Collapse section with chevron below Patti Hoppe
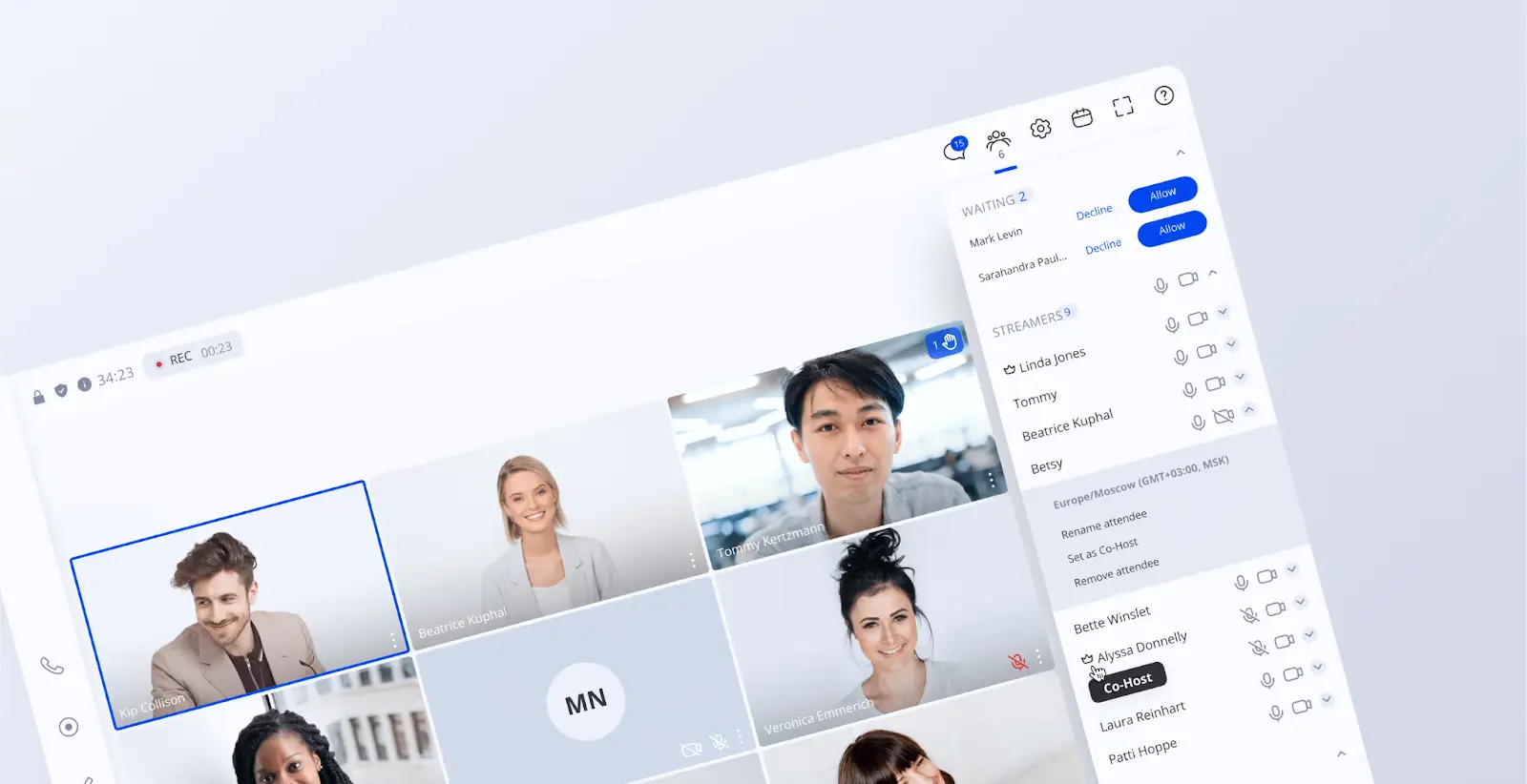 [1342, 753]
